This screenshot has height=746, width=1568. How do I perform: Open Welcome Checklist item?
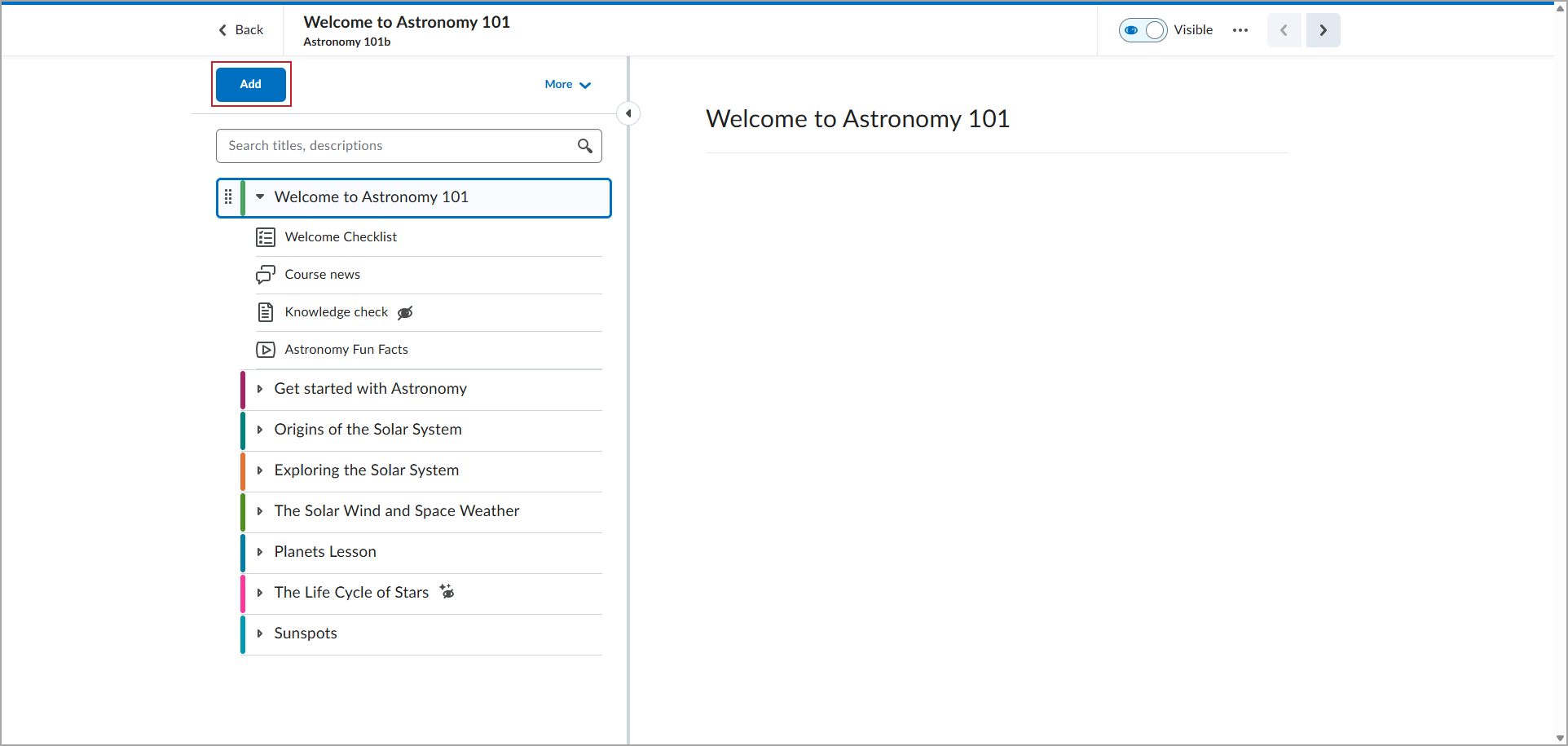[x=341, y=237]
